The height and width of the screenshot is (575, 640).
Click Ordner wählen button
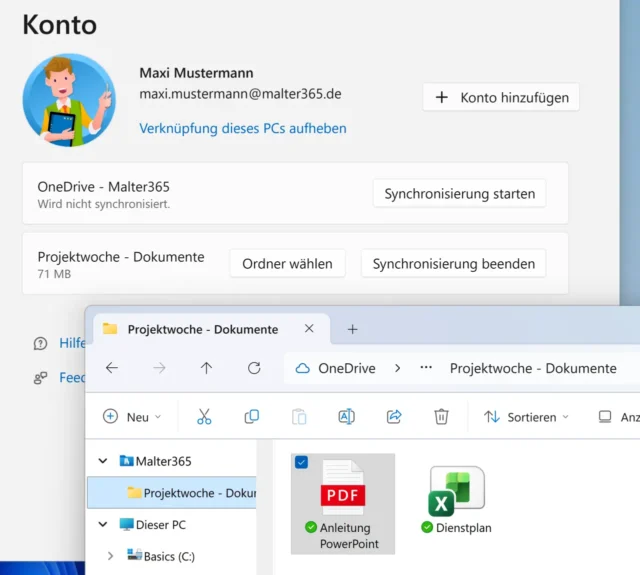287,264
